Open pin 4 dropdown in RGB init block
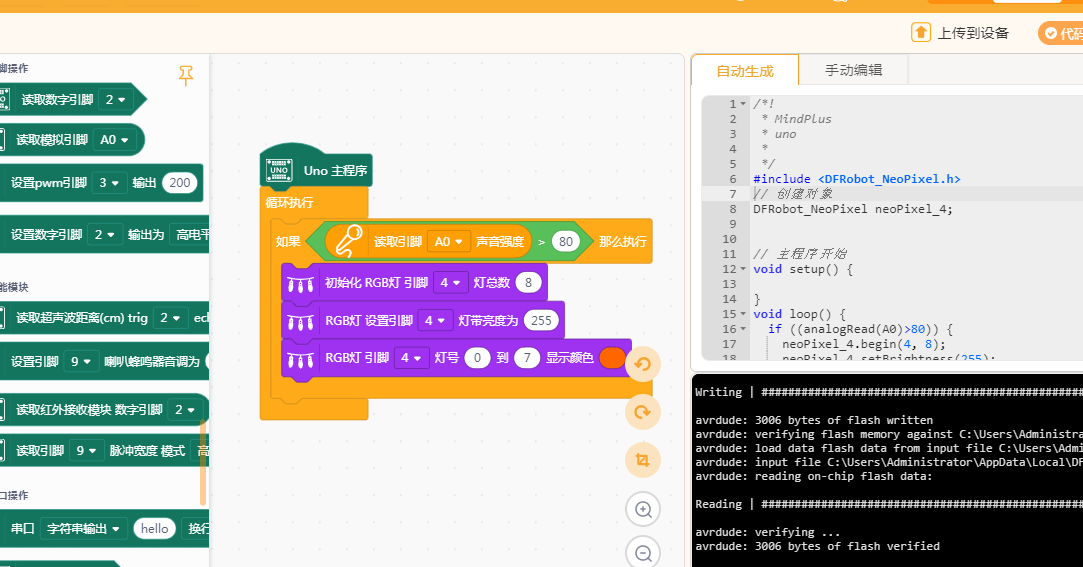The width and height of the screenshot is (1083, 567). click(450, 282)
